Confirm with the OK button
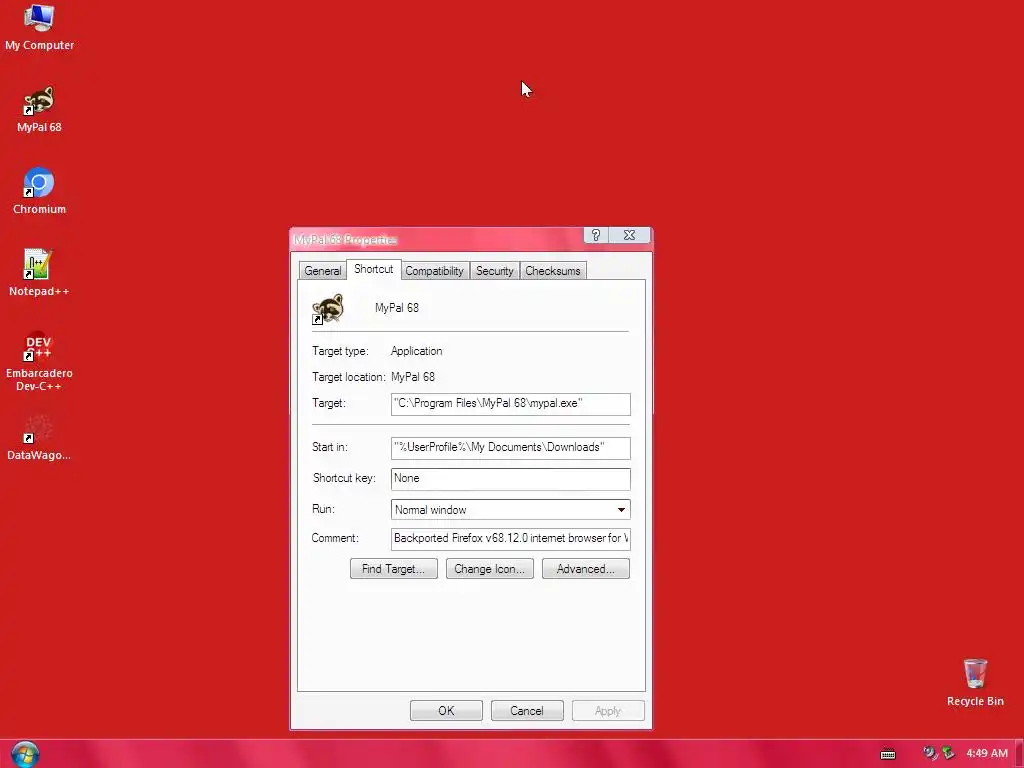The width and height of the screenshot is (1024, 768). [446, 711]
